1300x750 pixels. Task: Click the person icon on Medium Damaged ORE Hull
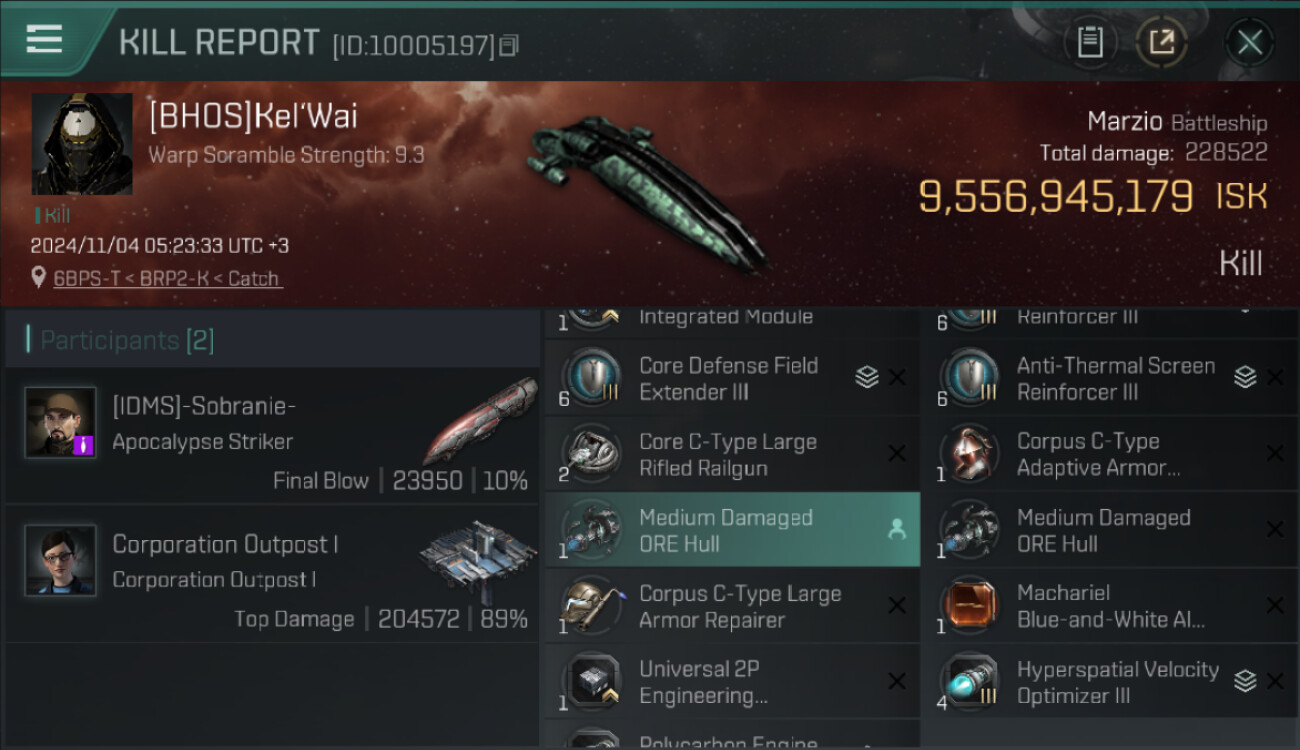point(896,531)
